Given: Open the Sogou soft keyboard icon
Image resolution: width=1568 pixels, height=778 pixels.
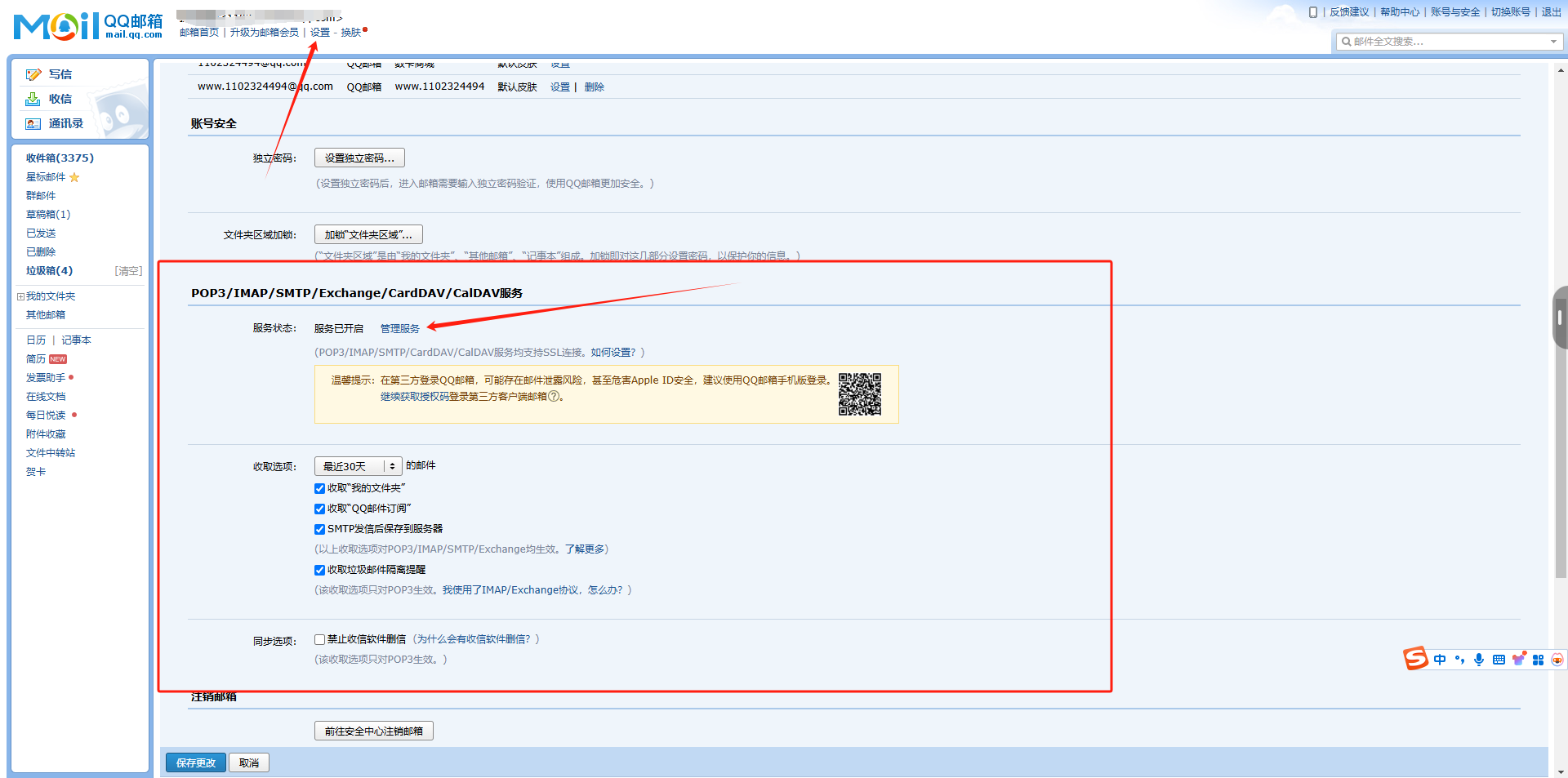Looking at the screenshot, I should click(x=1499, y=660).
